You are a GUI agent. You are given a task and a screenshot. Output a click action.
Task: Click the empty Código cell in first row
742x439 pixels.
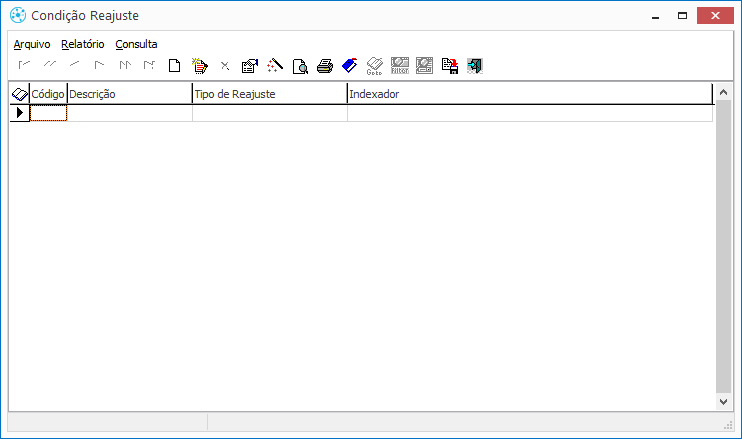(x=48, y=113)
